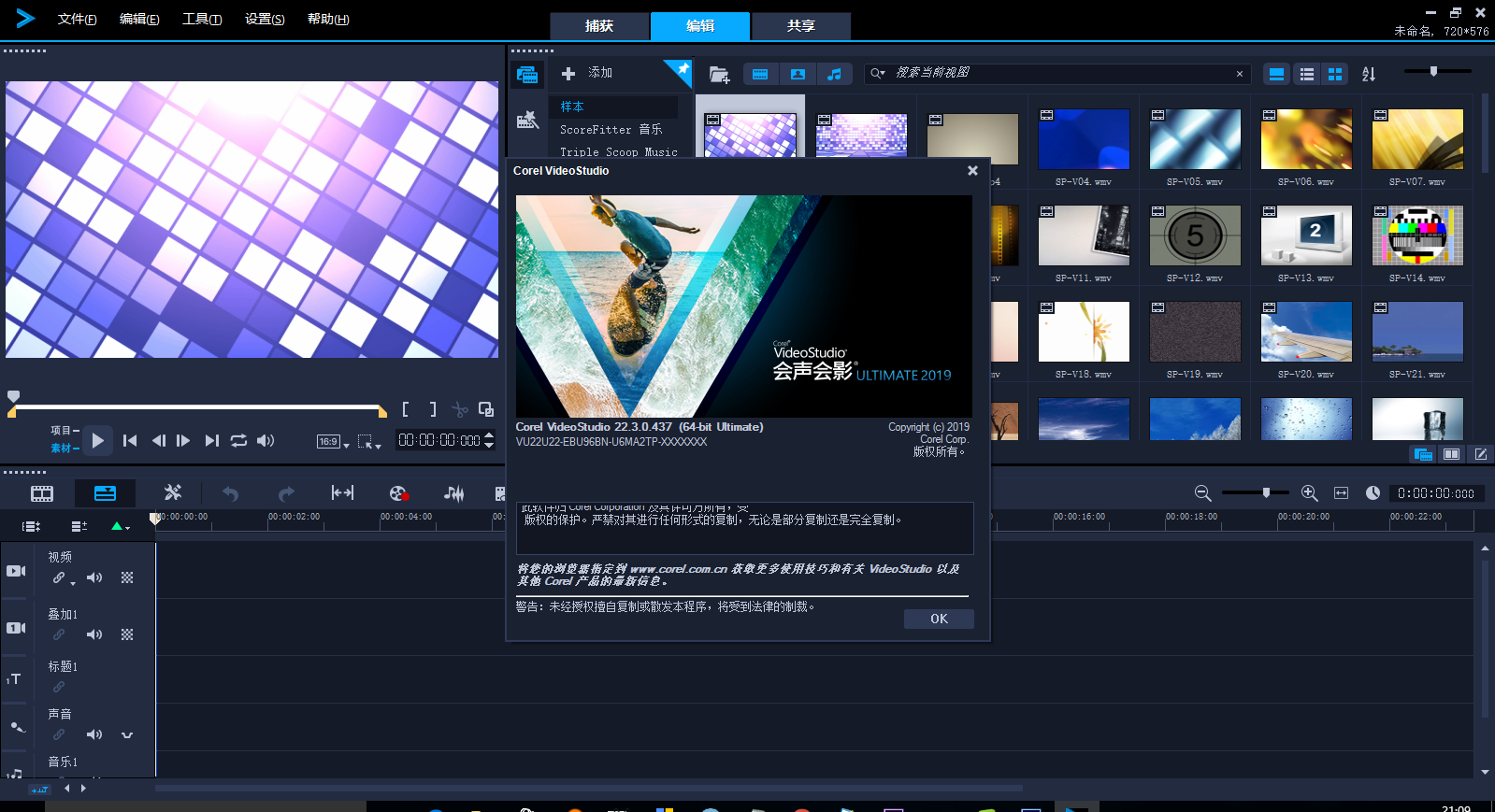
Task: Mute the 叠加1 overlay track
Action: (x=94, y=634)
